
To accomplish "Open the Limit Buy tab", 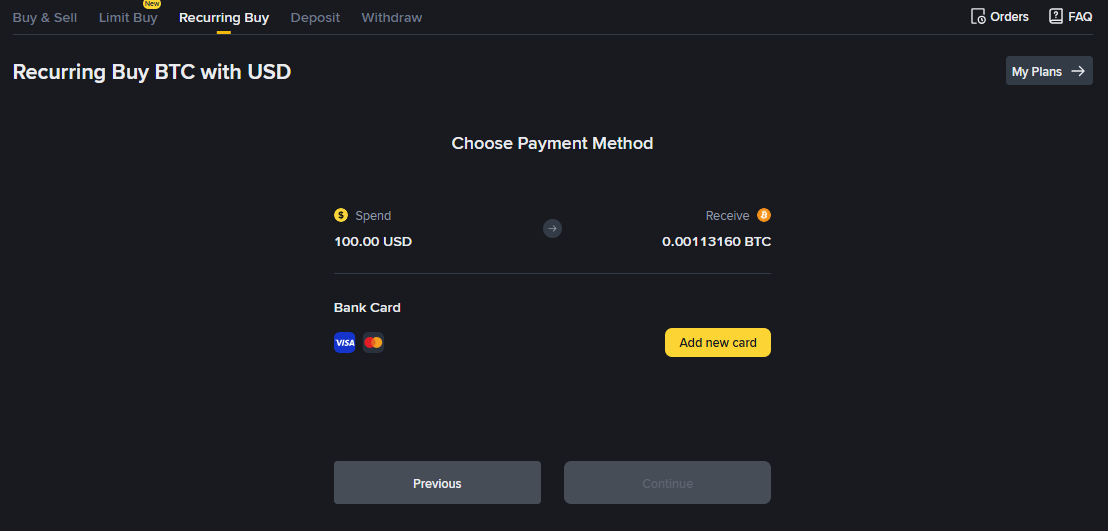I will click(128, 18).
